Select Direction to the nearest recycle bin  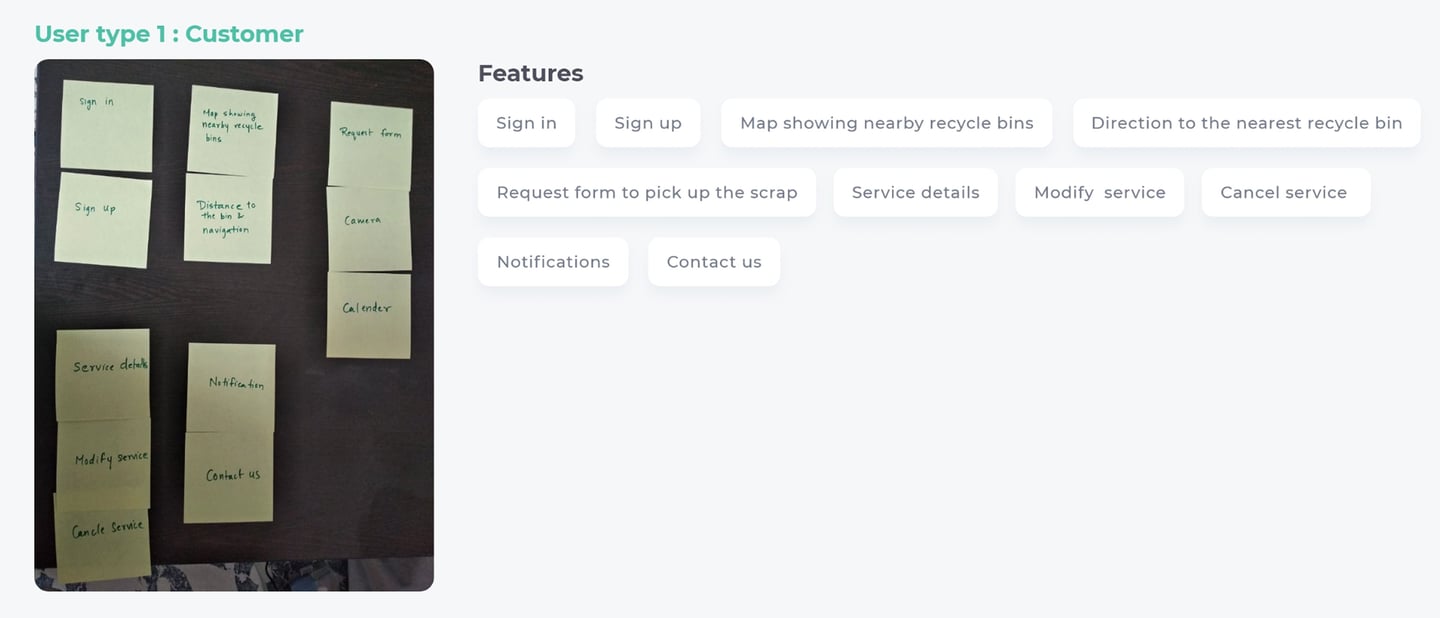[x=1246, y=123]
